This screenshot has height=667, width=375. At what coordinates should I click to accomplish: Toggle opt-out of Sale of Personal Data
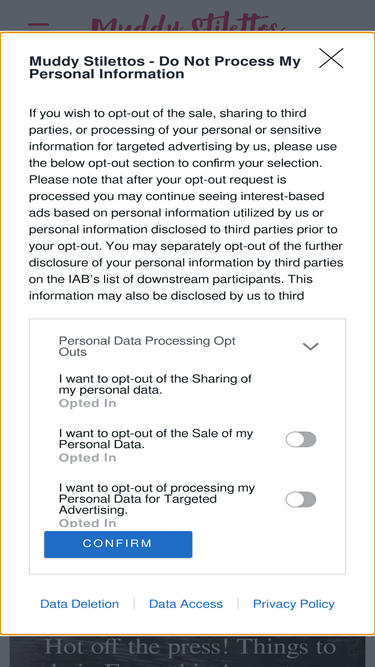[x=301, y=439]
